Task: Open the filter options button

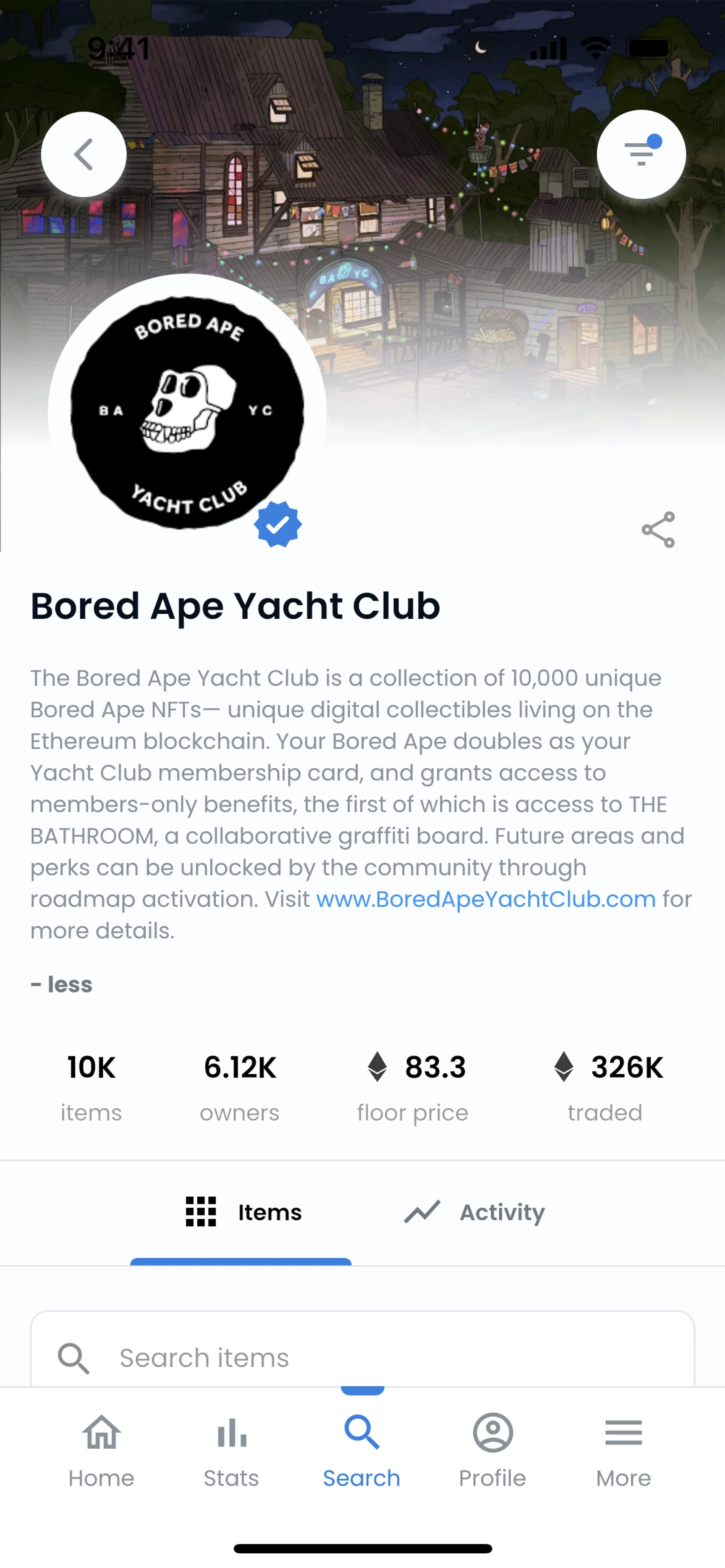Action: tap(641, 155)
